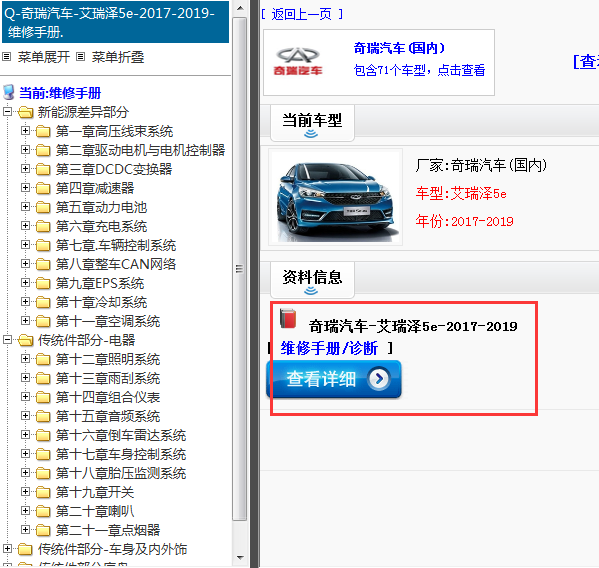
Task: Click the sidebar scrollbar down arrow
Action: pyautogui.click(x=240, y=557)
